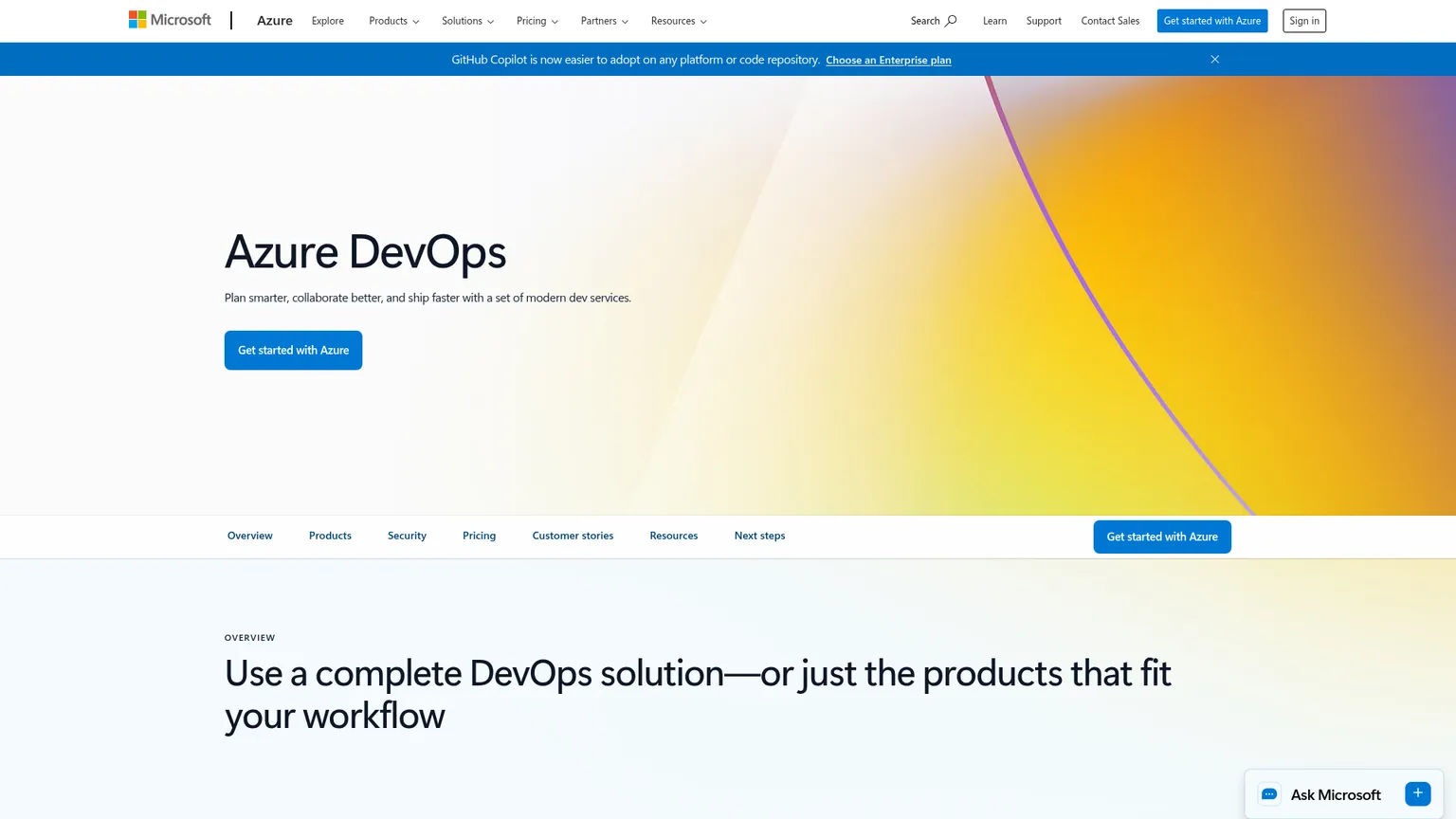Click 'Use a complete DevOps solution' heading
The height and width of the screenshot is (819, 1456).
[698, 694]
